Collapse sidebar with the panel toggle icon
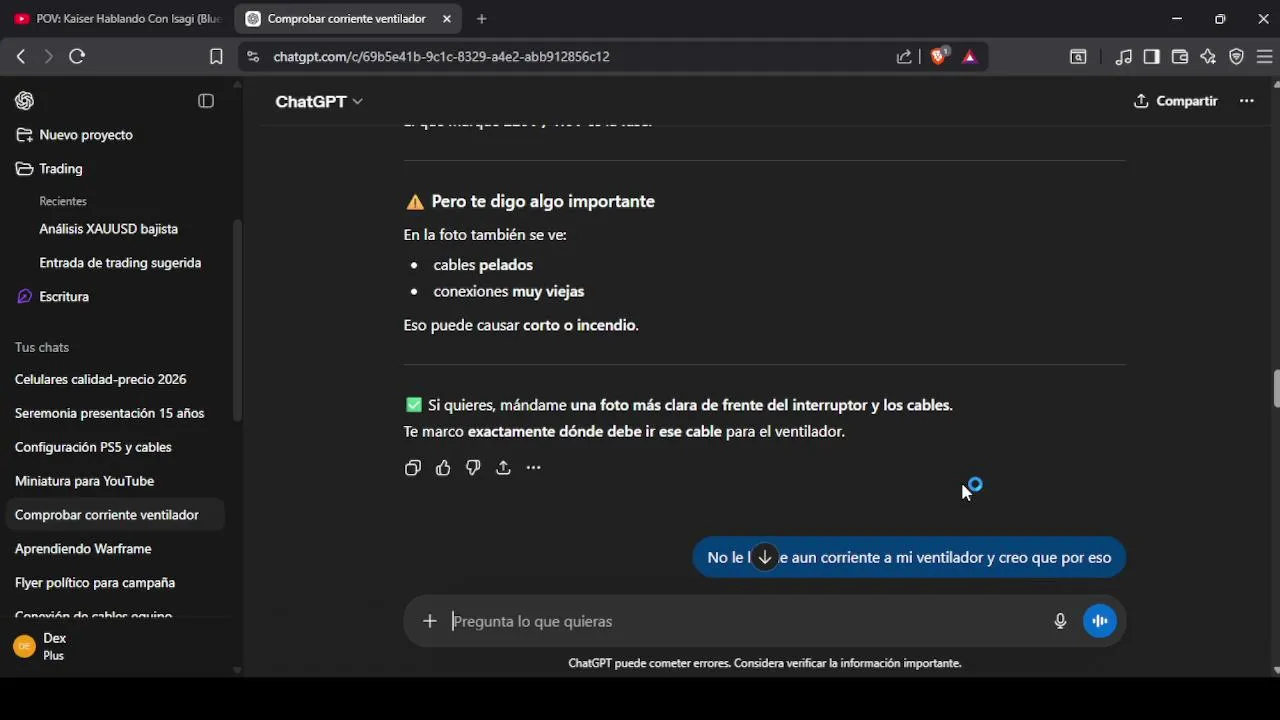Viewport: 1280px width, 720px height. coord(206,101)
